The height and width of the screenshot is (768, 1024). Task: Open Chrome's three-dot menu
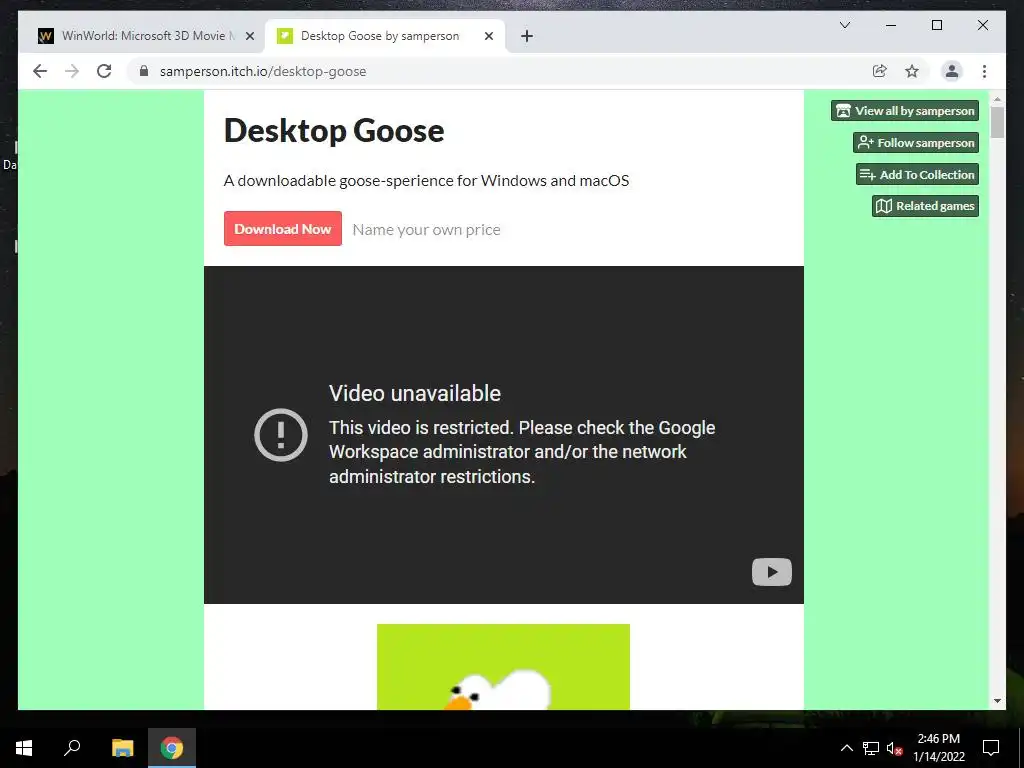point(984,71)
